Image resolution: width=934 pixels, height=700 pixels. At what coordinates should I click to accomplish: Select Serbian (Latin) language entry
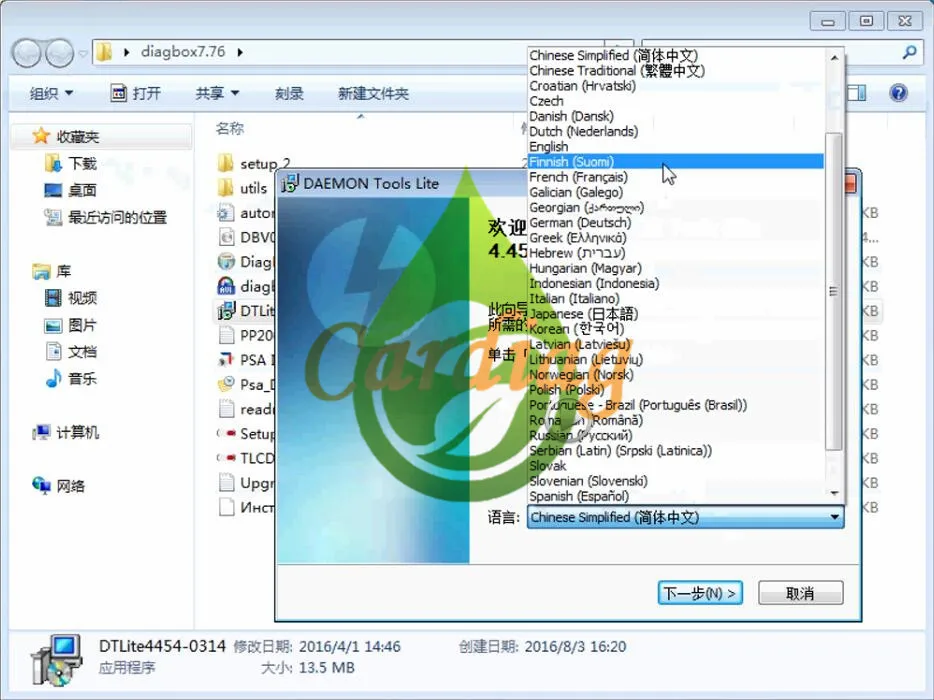(675, 450)
